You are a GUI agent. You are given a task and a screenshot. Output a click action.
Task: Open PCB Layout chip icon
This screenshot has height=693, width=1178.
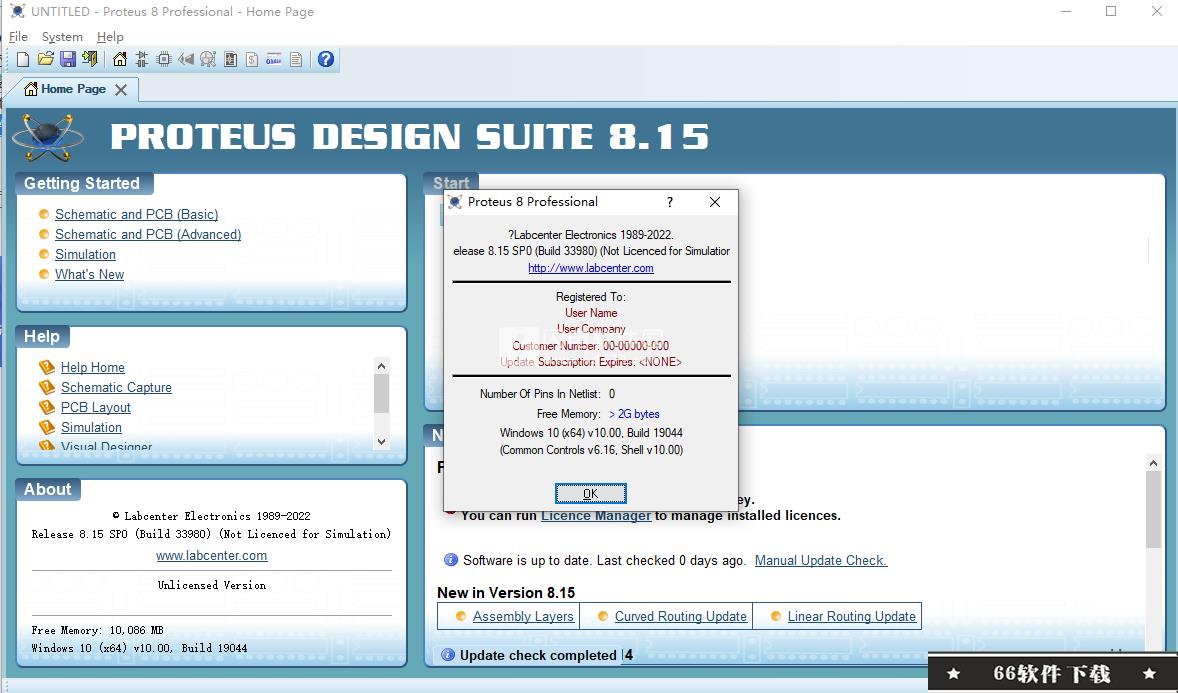coord(164,59)
